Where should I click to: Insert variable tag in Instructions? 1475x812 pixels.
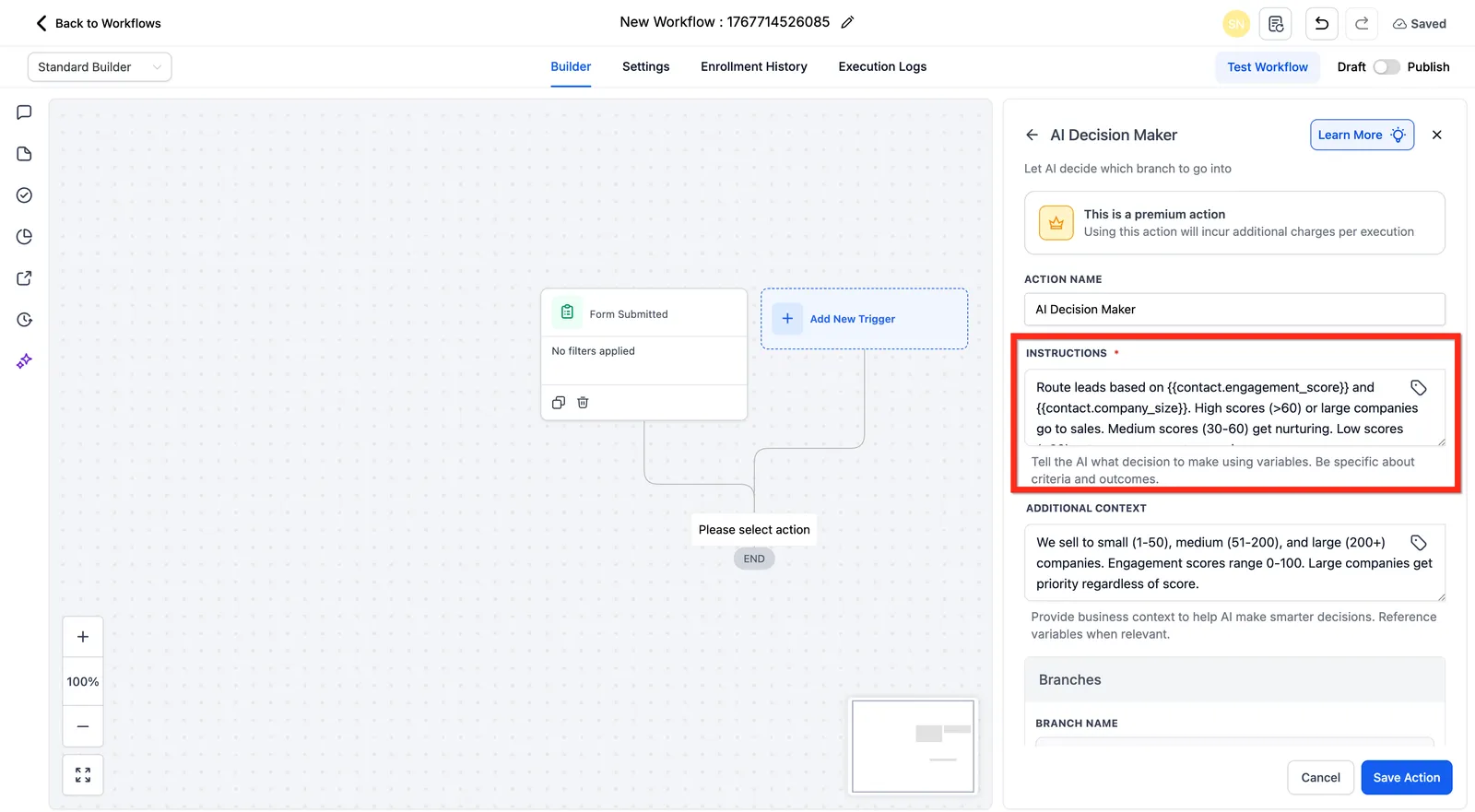click(1418, 388)
